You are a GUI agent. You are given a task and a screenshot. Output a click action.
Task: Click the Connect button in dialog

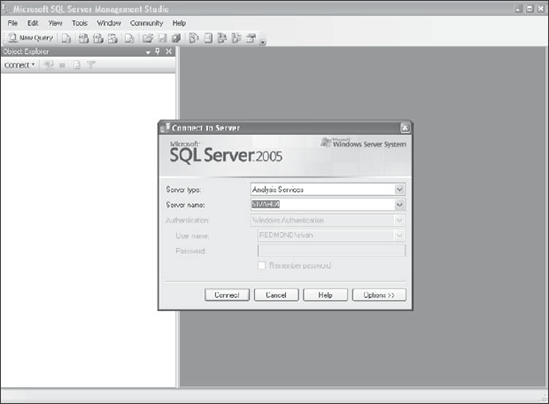point(227,295)
